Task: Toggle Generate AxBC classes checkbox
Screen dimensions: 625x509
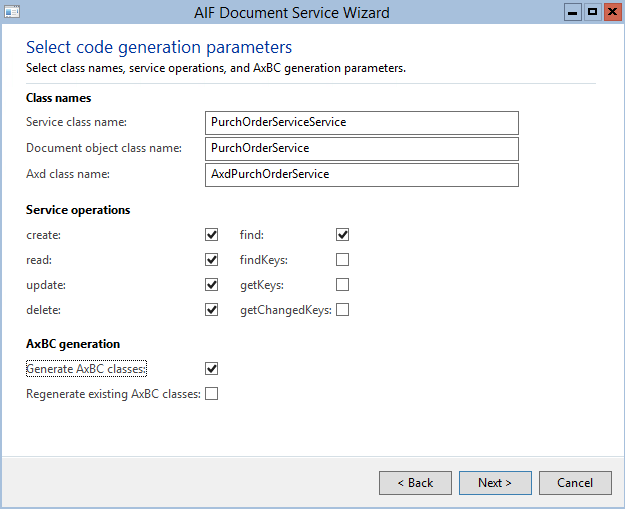Action: [x=211, y=369]
